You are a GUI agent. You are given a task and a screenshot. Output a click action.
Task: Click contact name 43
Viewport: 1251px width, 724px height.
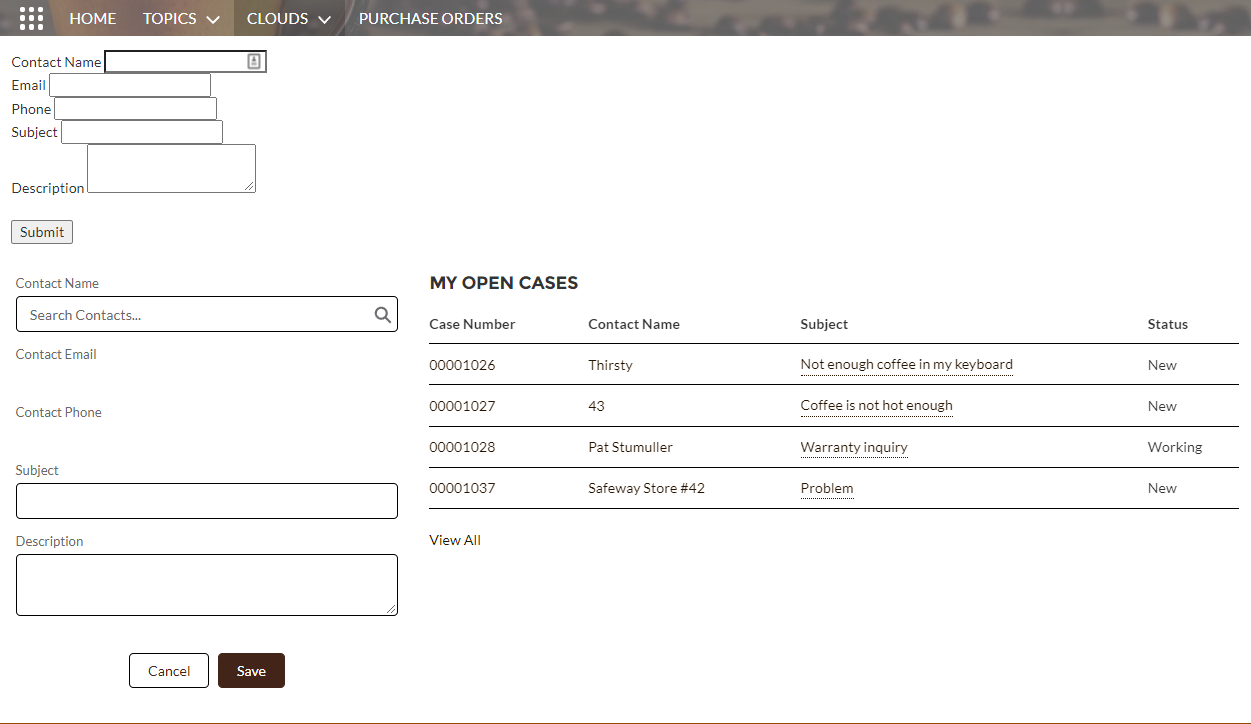pos(596,406)
